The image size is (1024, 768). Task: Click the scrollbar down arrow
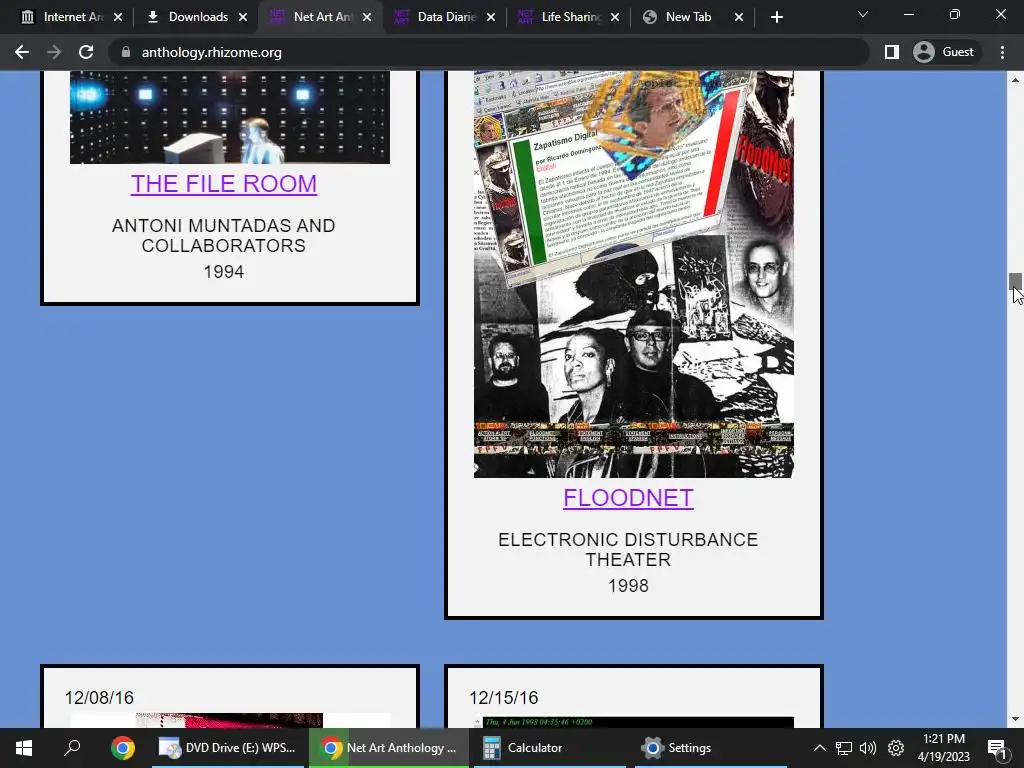[x=1015, y=719]
